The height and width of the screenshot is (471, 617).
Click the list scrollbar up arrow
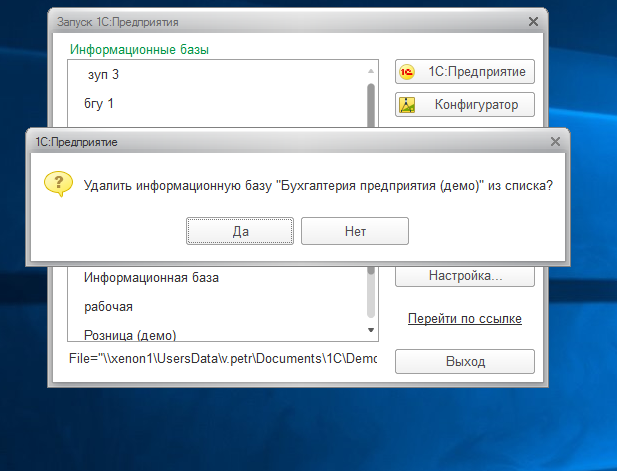[371, 71]
